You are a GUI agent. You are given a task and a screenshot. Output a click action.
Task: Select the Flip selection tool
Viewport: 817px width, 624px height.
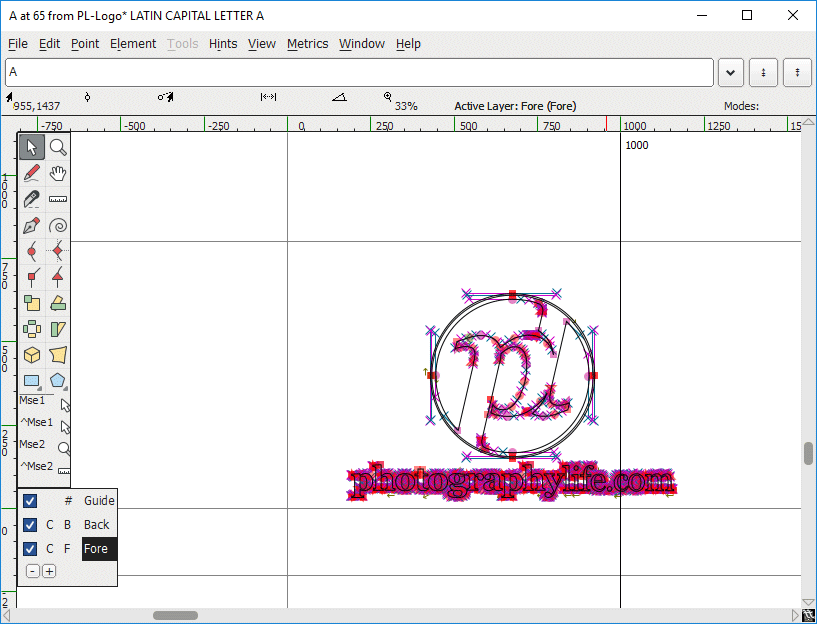pos(32,329)
